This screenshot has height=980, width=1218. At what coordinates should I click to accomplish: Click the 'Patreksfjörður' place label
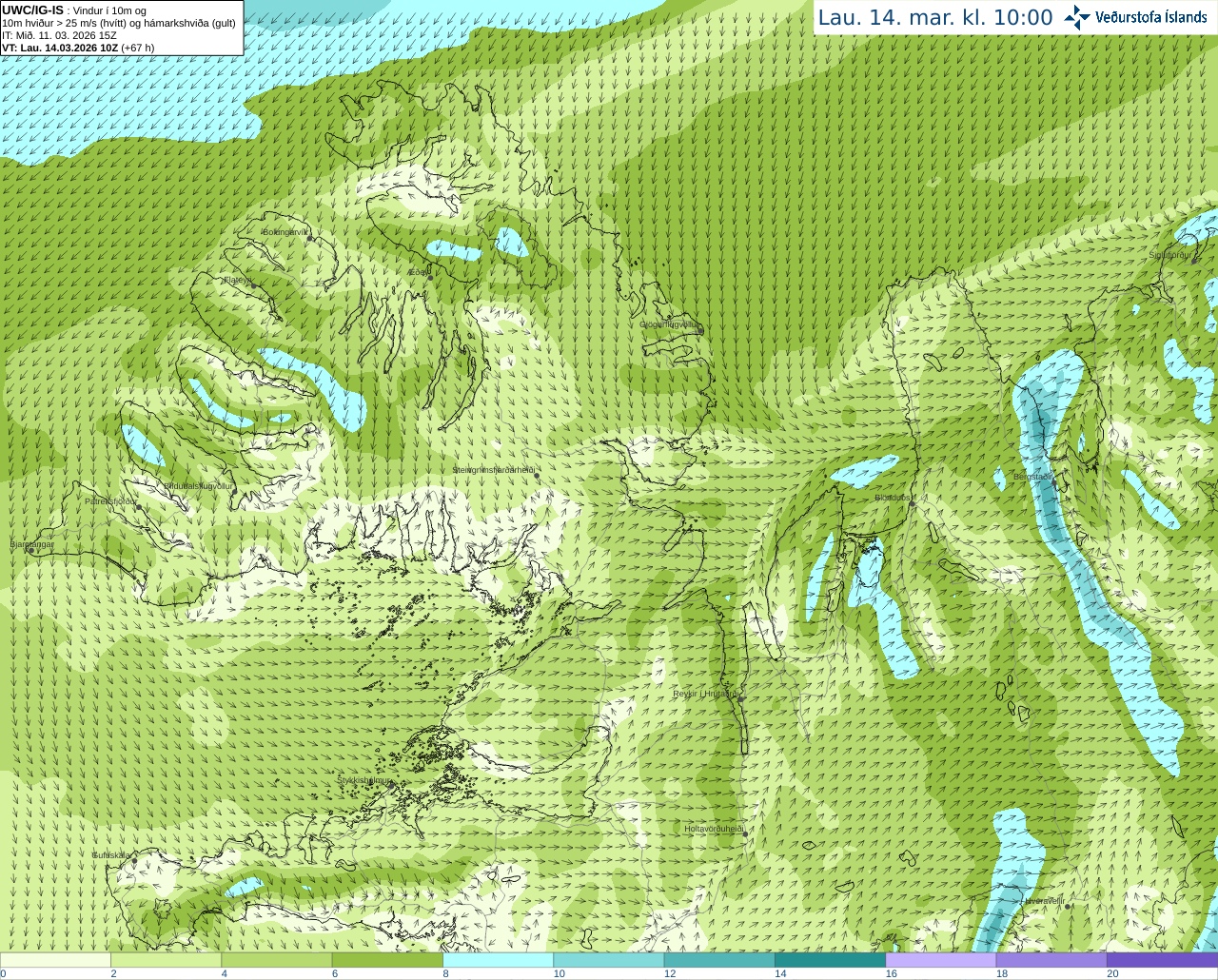[110, 501]
